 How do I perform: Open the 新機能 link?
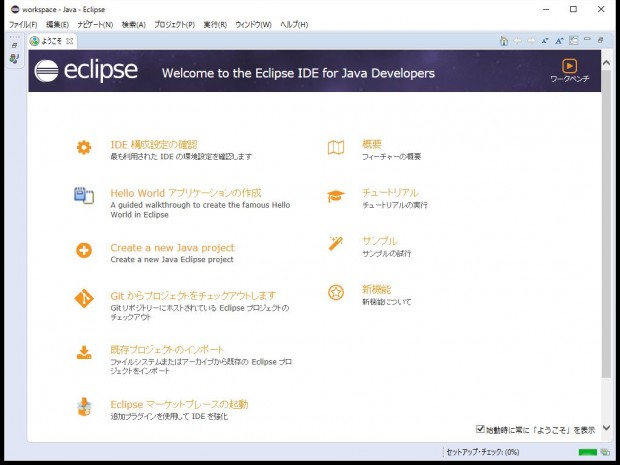[x=376, y=289]
